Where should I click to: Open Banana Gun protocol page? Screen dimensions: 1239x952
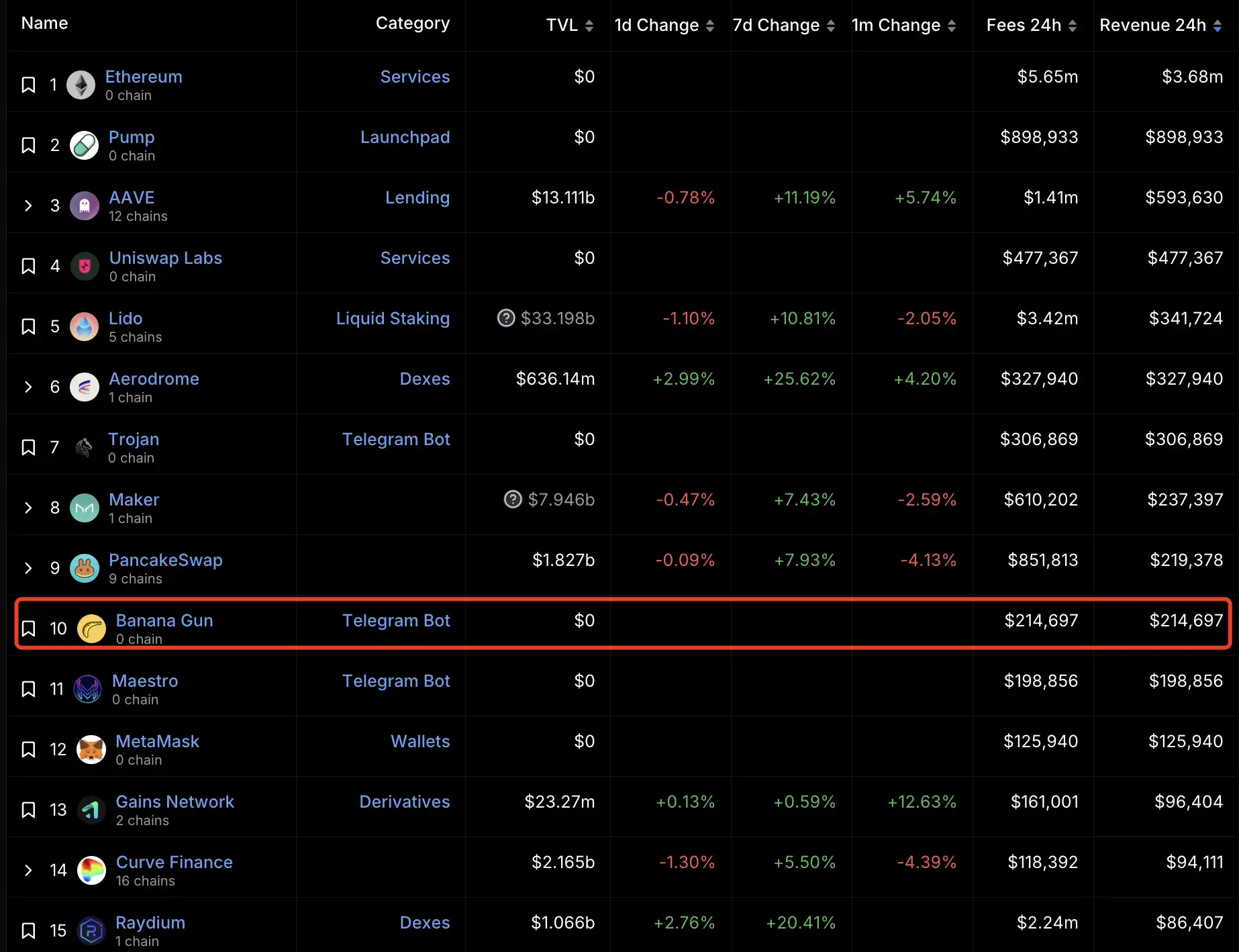pos(164,620)
